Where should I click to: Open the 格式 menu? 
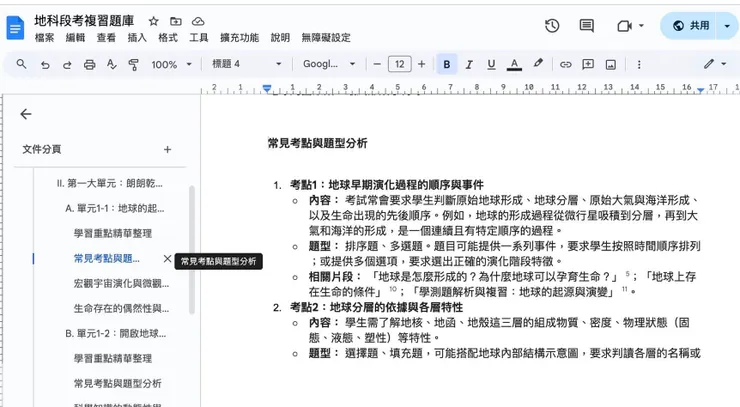[168, 38]
